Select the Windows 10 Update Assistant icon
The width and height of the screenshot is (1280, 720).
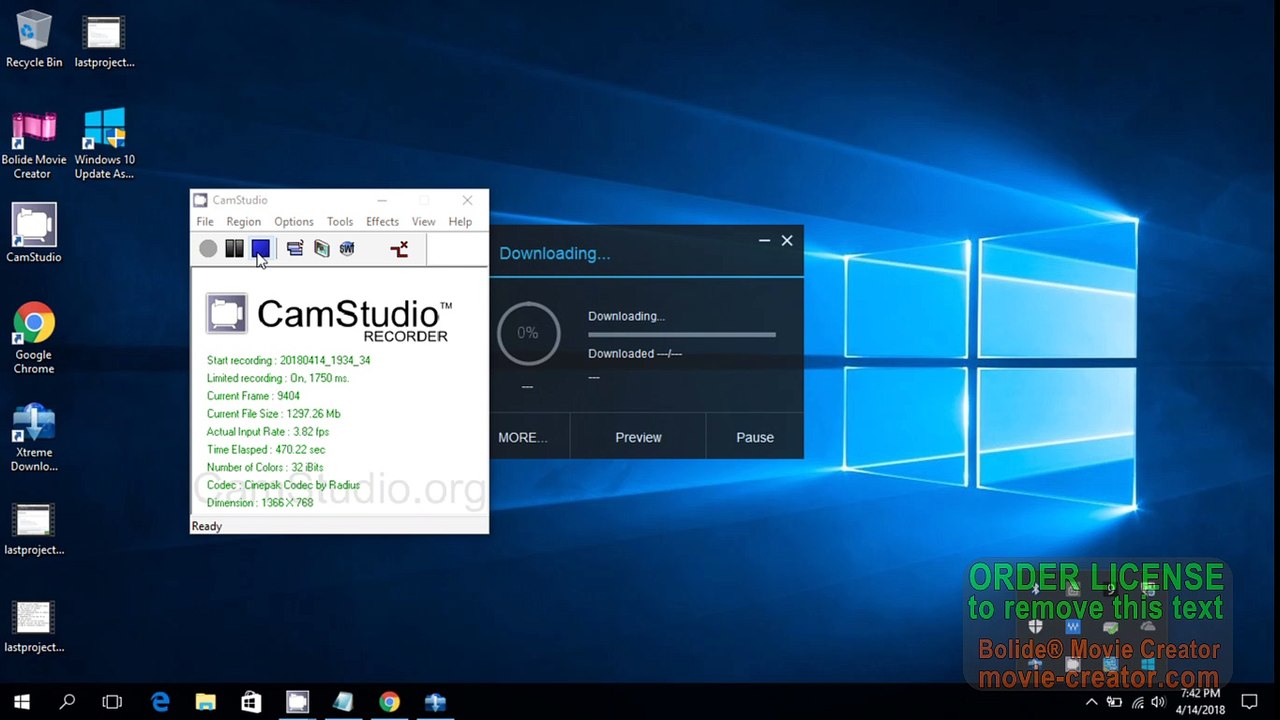coord(104,145)
